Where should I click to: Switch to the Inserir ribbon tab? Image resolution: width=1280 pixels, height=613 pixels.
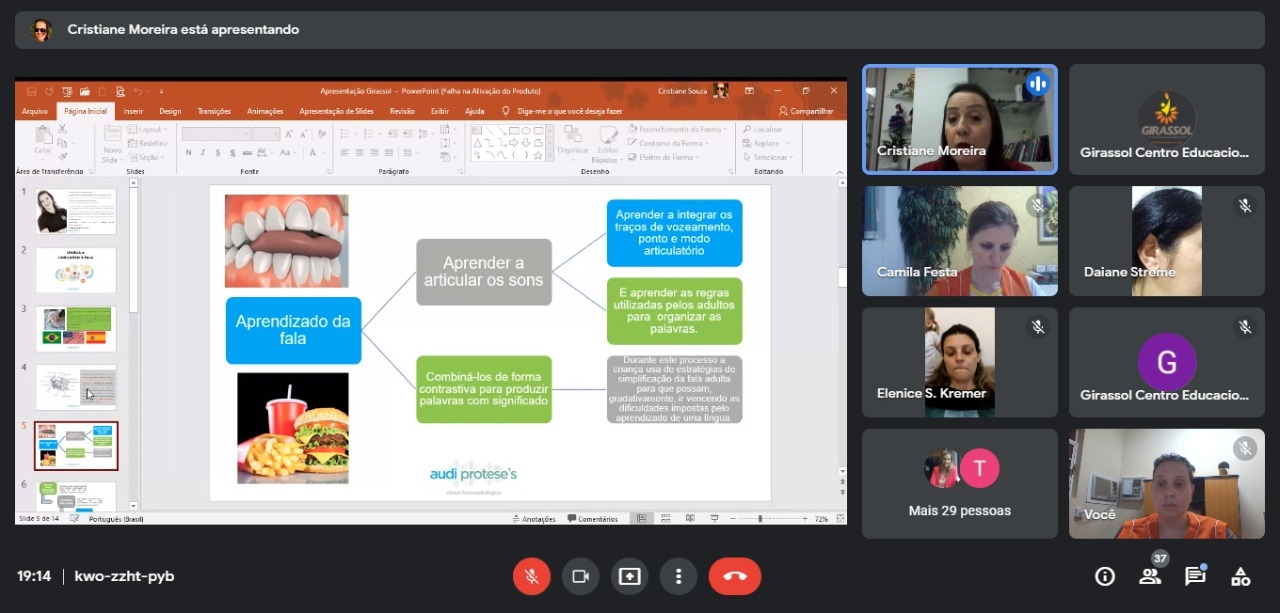click(133, 111)
